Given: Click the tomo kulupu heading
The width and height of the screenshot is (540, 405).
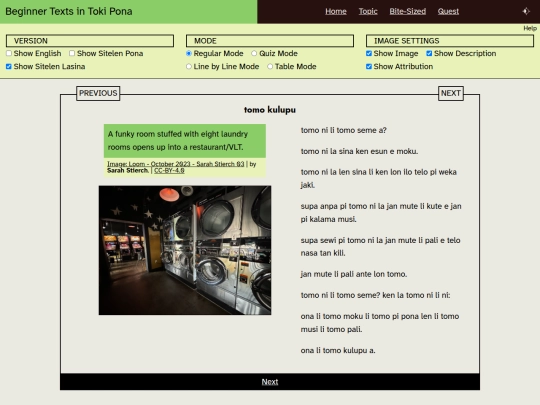Looking at the screenshot, I should pyautogui.click(x=270, y=110).
